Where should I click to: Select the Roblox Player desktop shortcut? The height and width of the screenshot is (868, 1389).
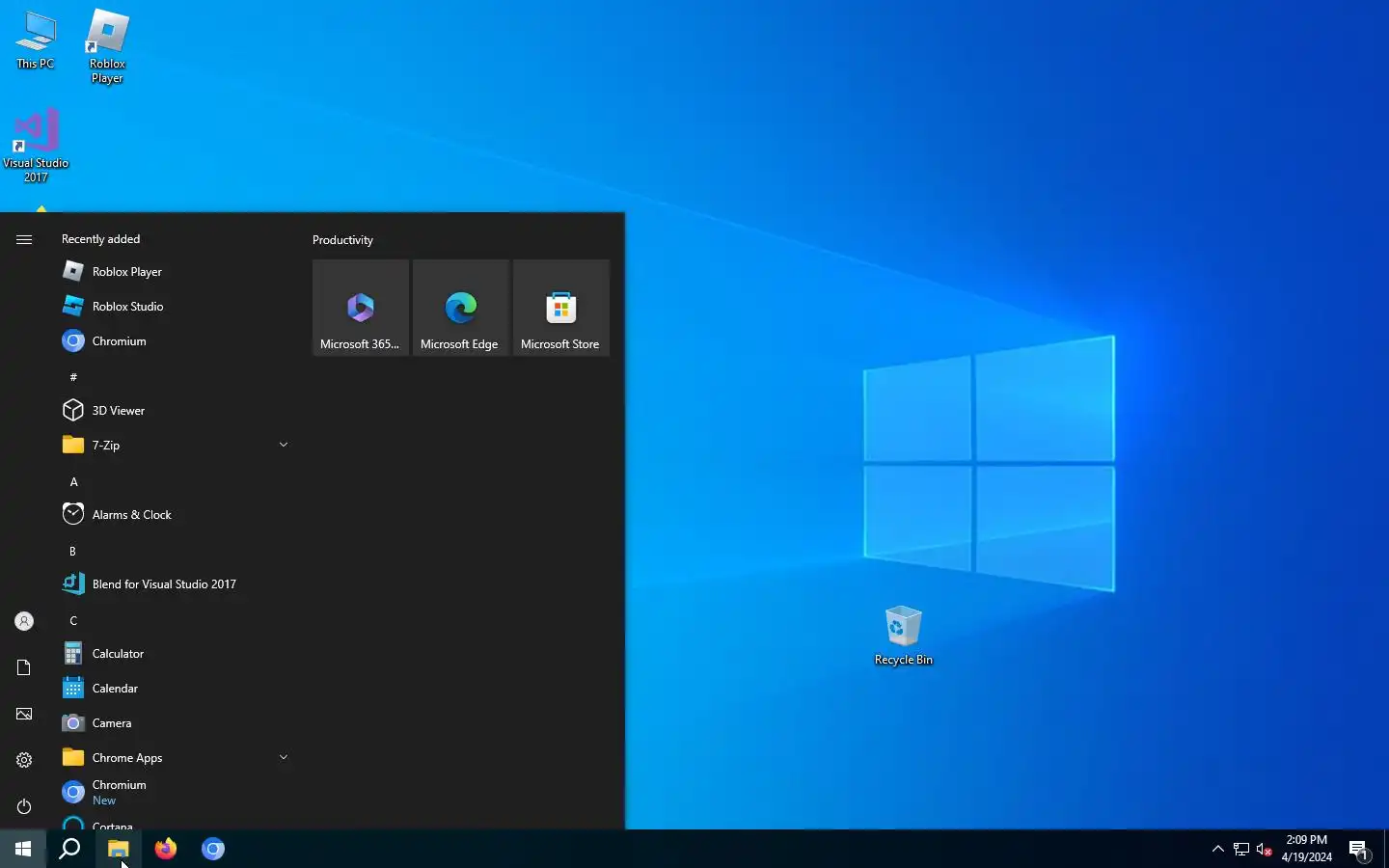[x=107, y=46]
